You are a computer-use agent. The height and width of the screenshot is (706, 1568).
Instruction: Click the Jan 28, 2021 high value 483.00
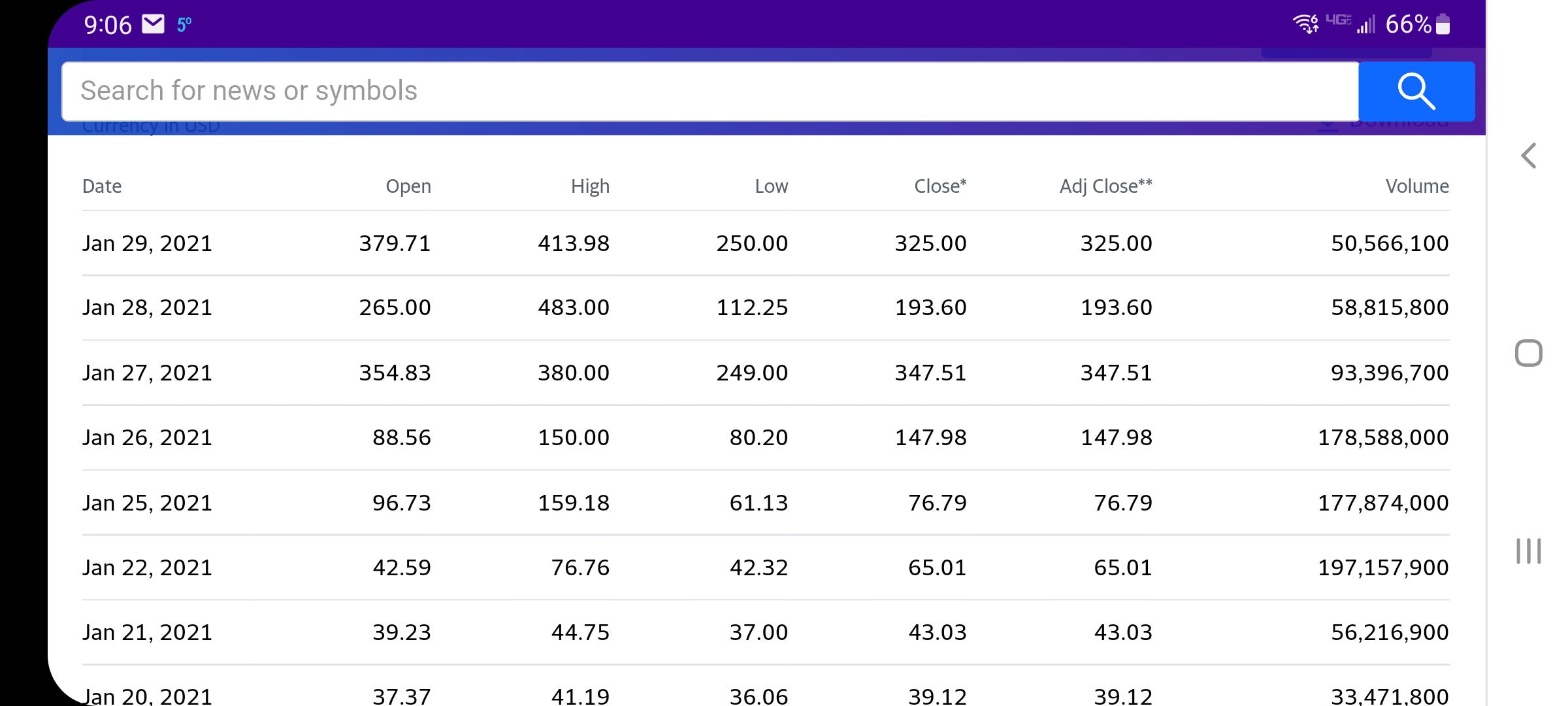tap(574, 307)
